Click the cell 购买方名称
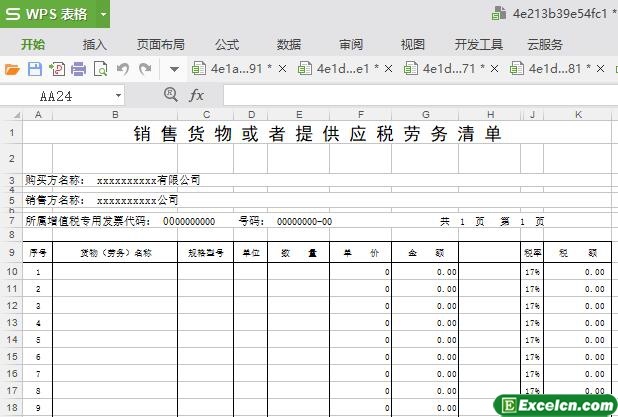This screenshot has width=618, height=417. pyautogui.click(x=55, y=180)
